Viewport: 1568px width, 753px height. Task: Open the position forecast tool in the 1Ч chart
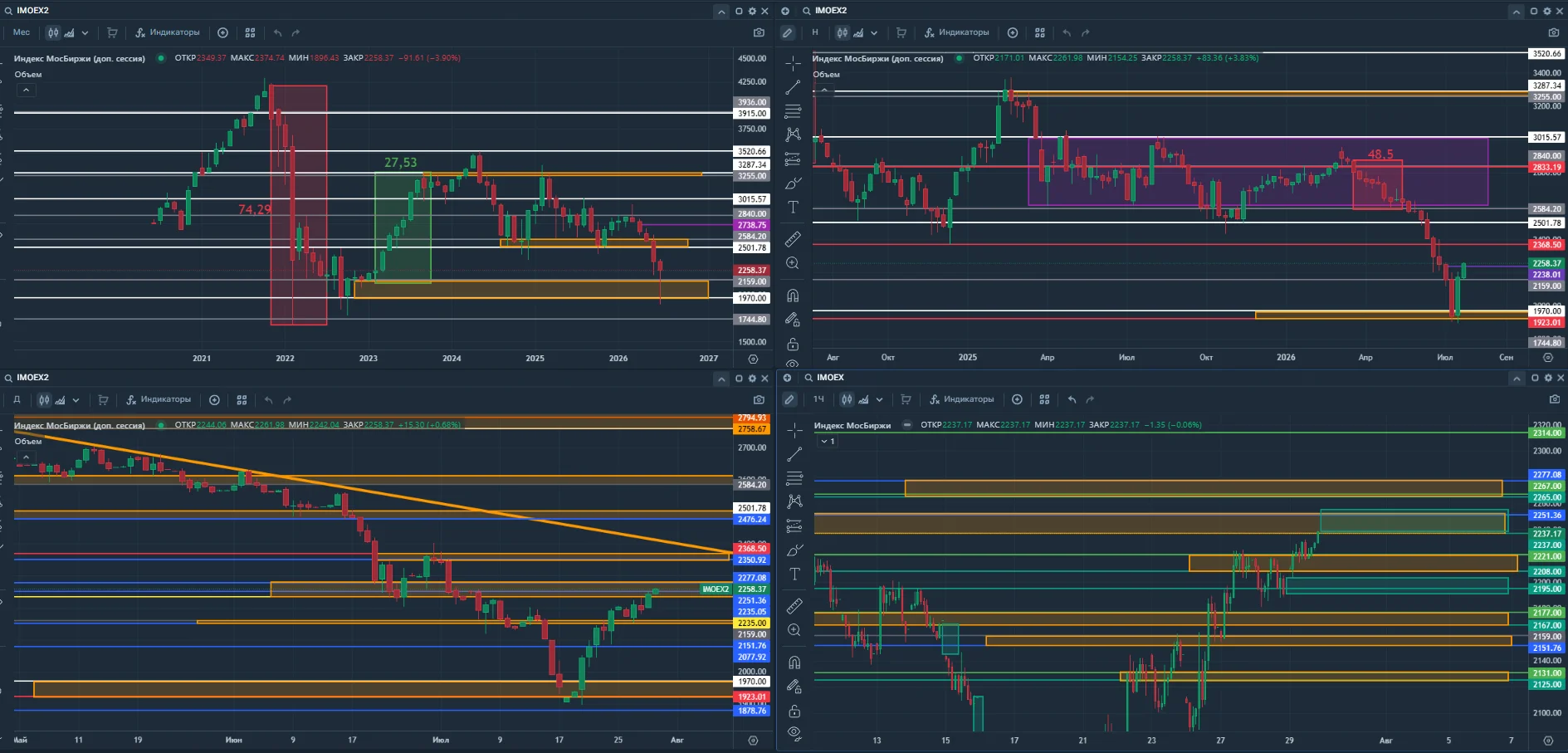click(x=794, y=526)
